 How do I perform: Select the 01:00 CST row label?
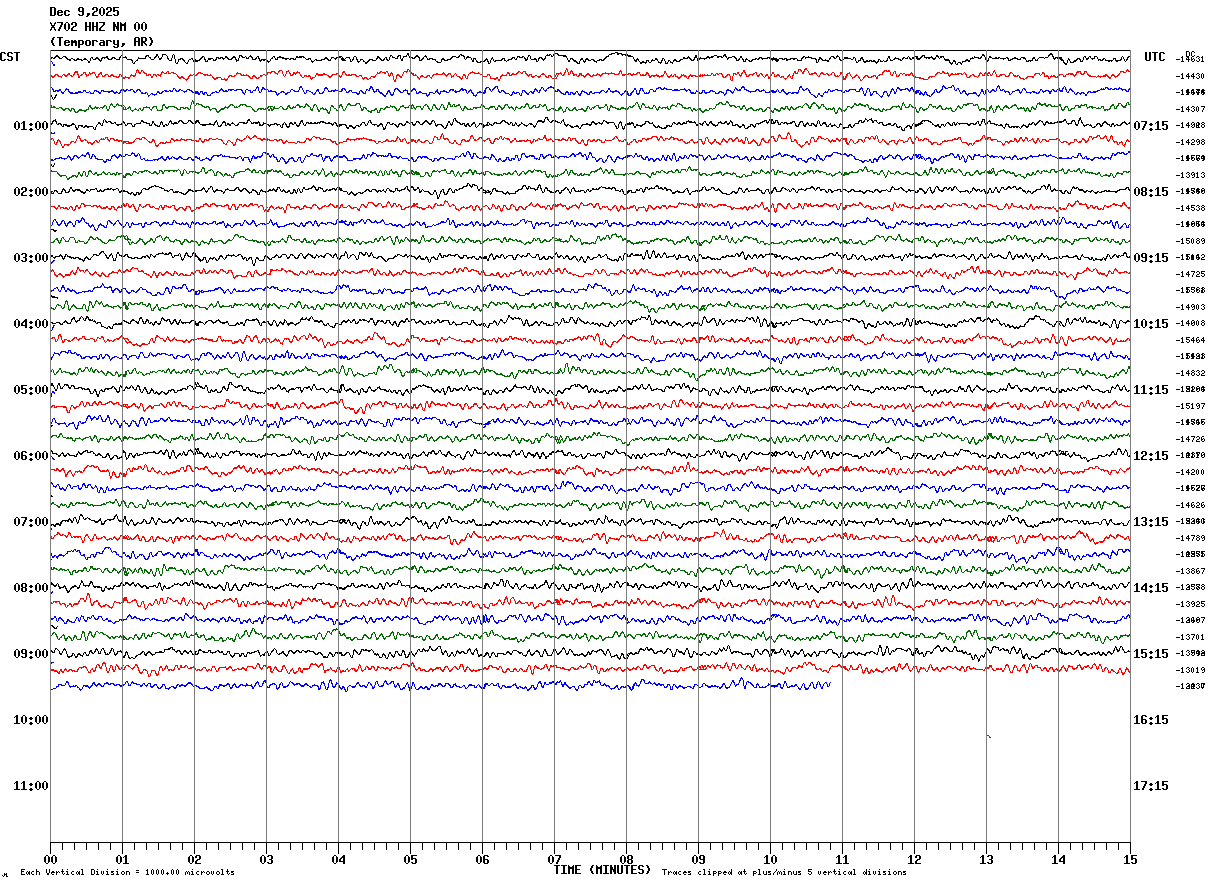31,126
